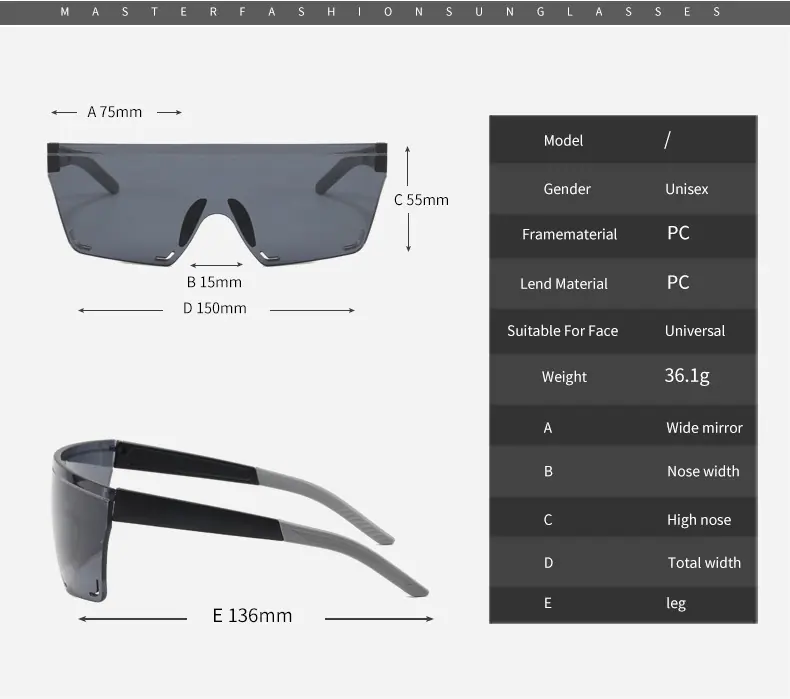Viewport: 790px width, 699px height.
Task: Click the PC value beside Lend Material
Action: [678, 282]
